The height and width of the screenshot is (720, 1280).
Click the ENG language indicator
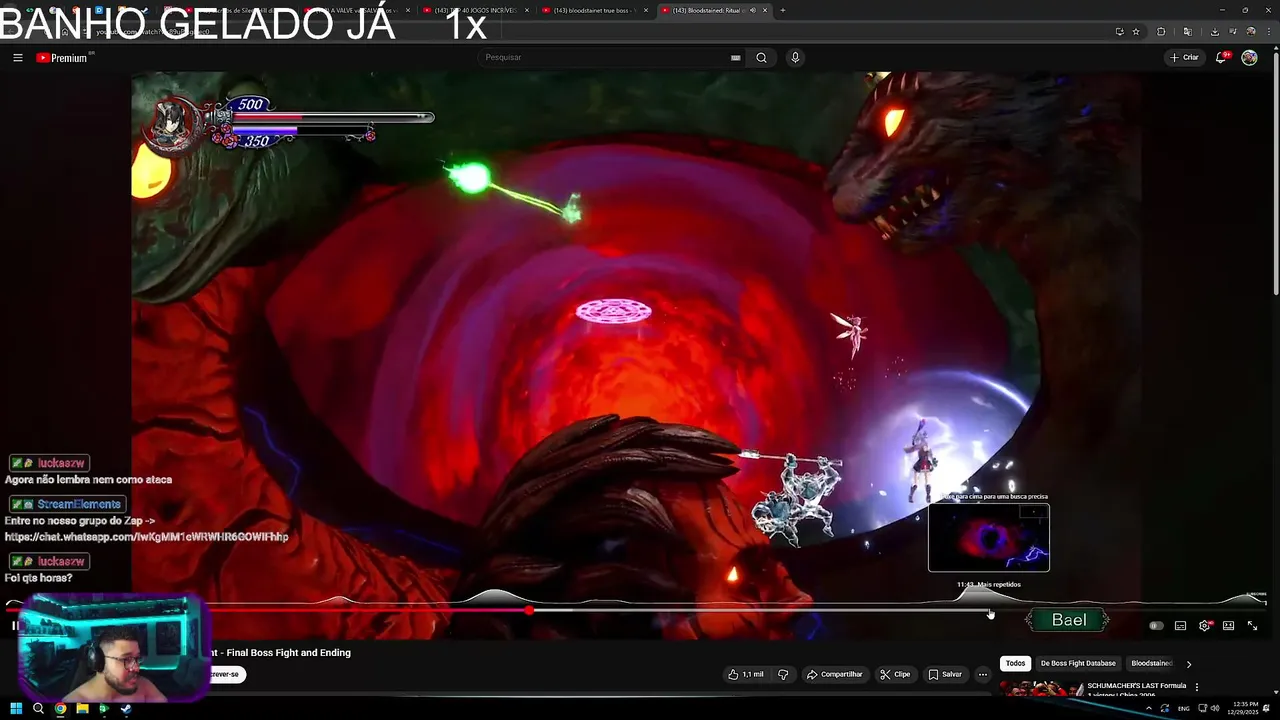pyautogui.click(x=1184, y=708)
